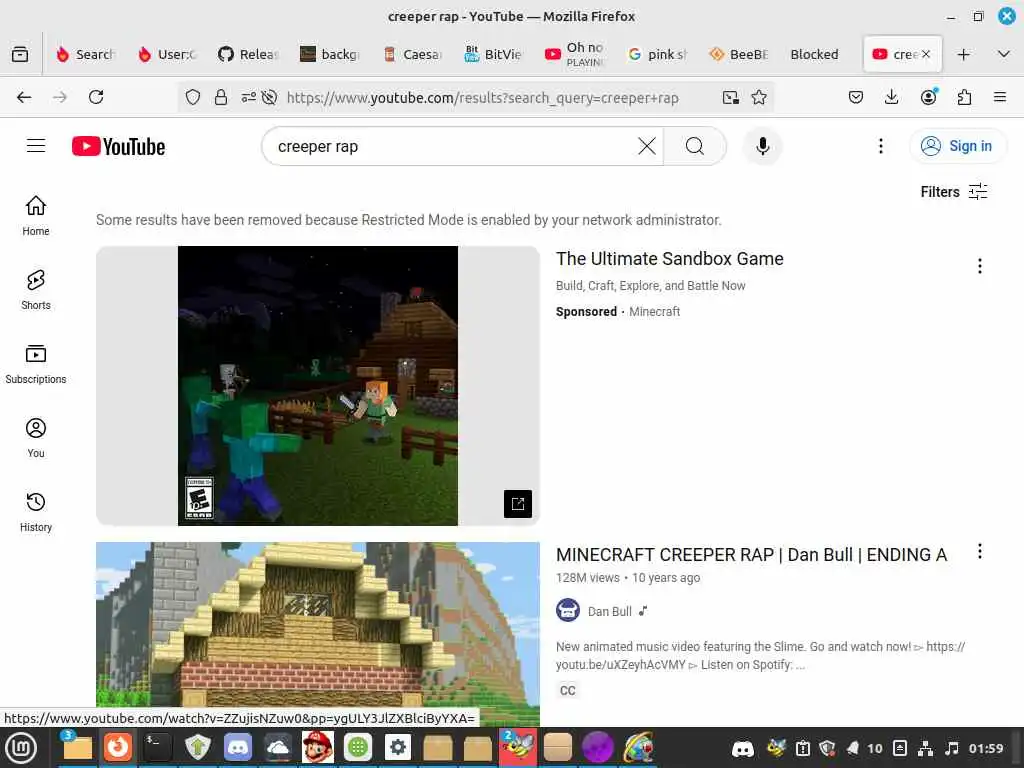This screenshot has height=768, width=1024.
Task: Reload the current page
Action: tap(96, 97)
